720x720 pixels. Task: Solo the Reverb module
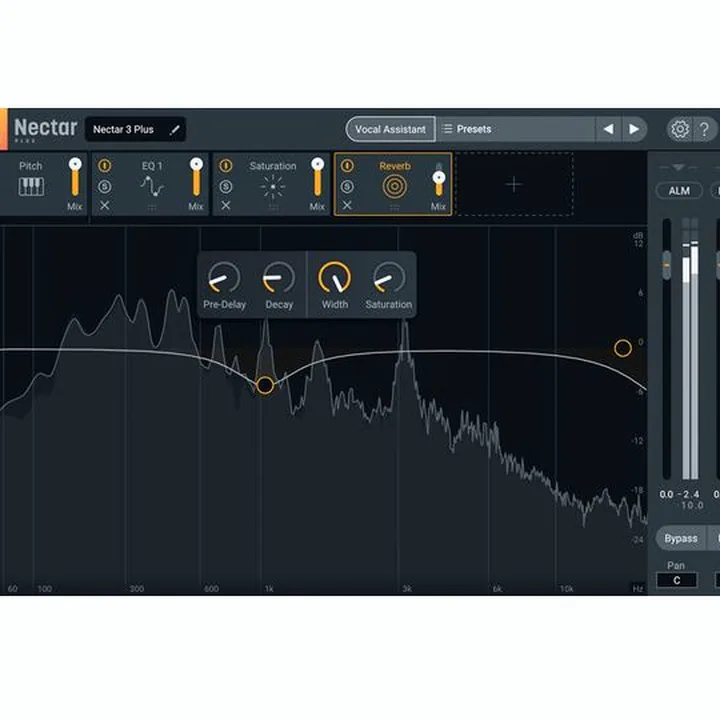[x=347, y=186]
